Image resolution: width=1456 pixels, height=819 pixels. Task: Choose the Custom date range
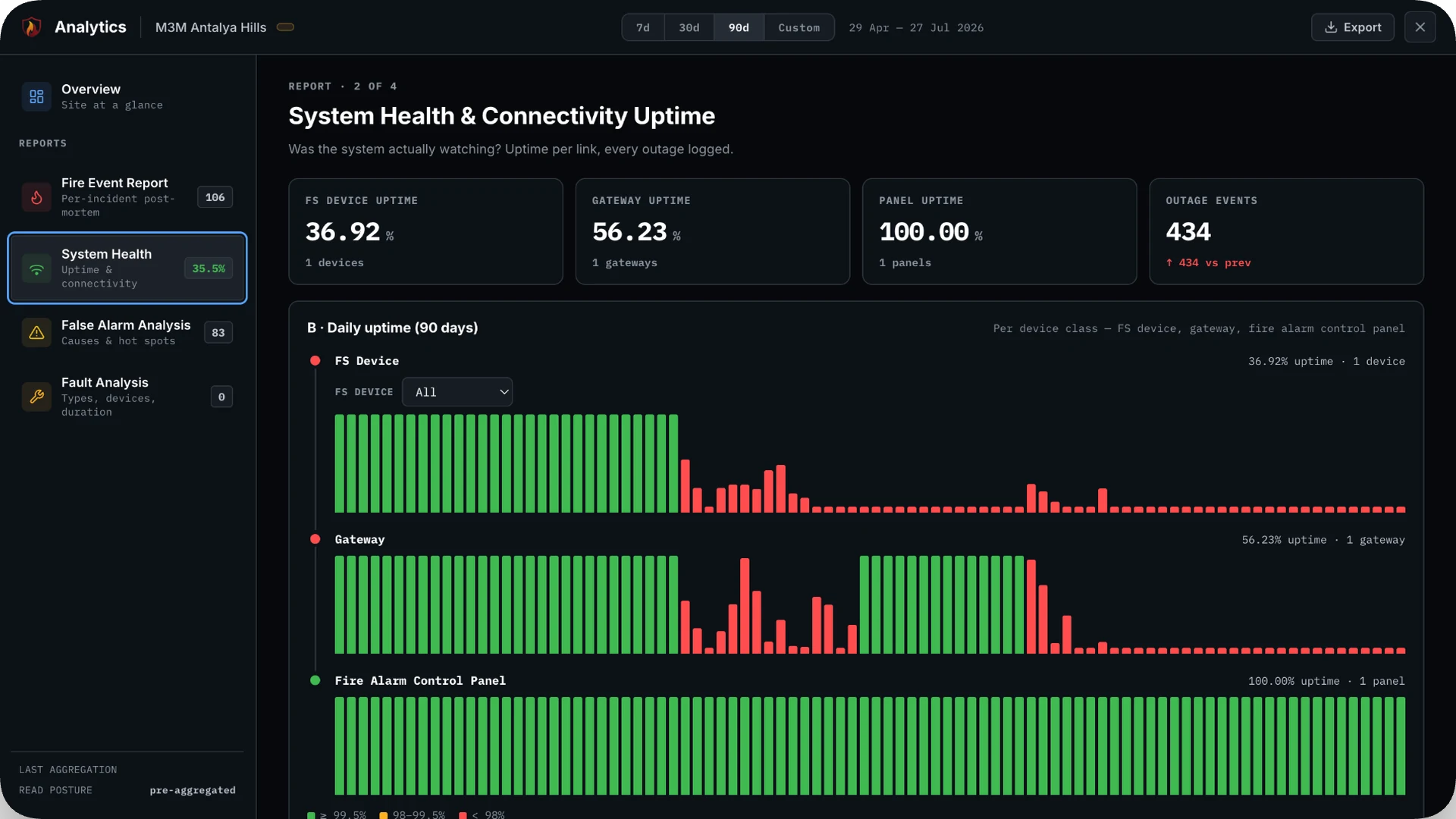(799, 27)
